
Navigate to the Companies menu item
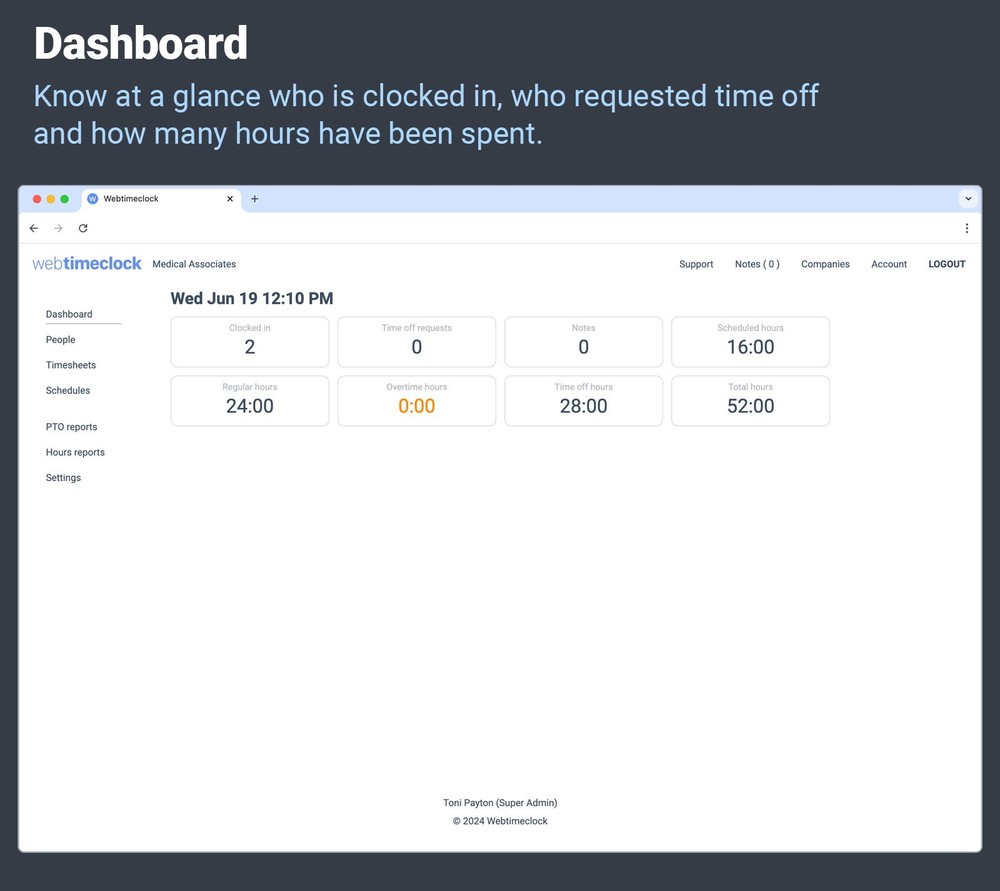coord(825,264)
